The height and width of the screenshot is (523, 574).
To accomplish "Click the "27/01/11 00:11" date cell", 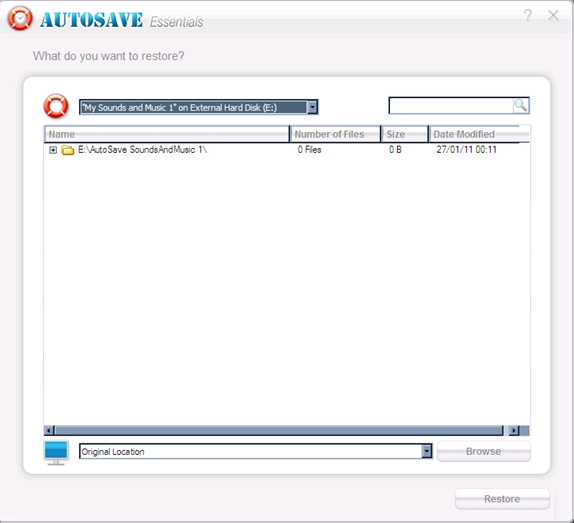I will pyautogui.click(x=466, y=150).
